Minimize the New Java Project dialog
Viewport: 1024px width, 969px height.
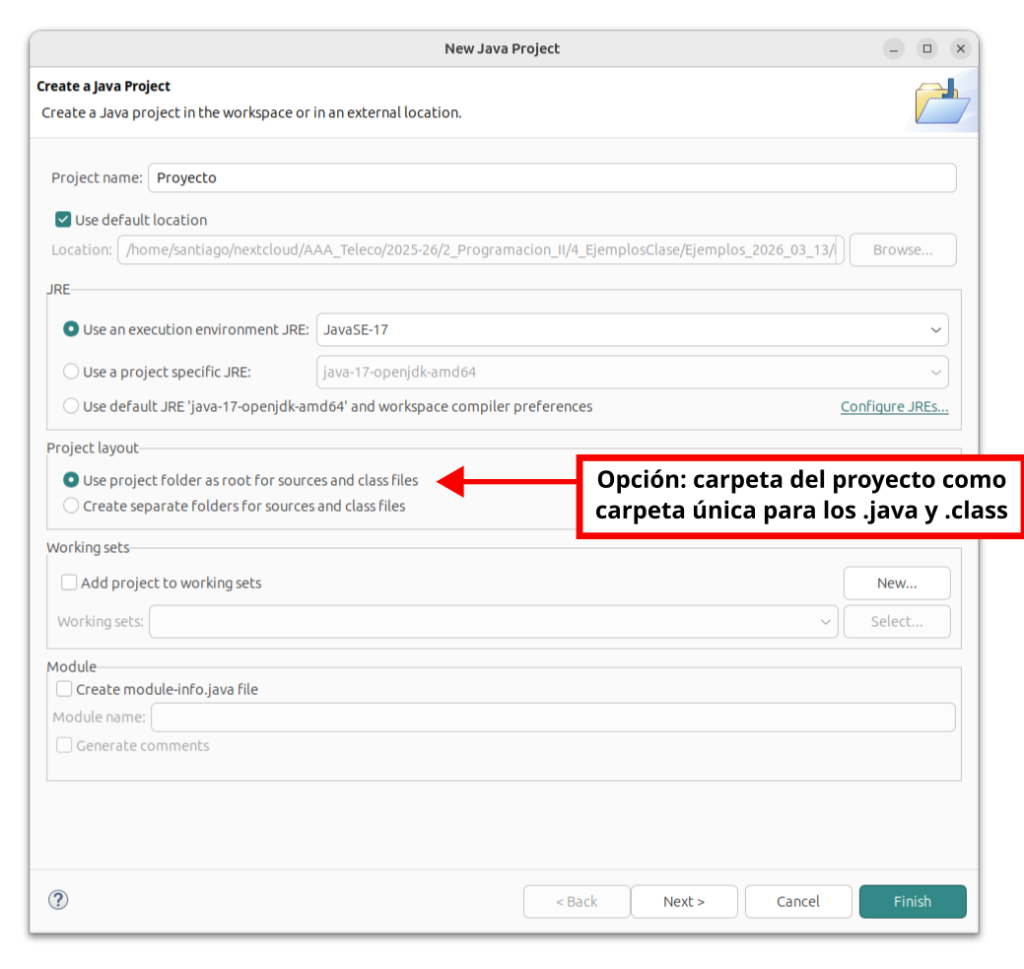coord(894,49)
